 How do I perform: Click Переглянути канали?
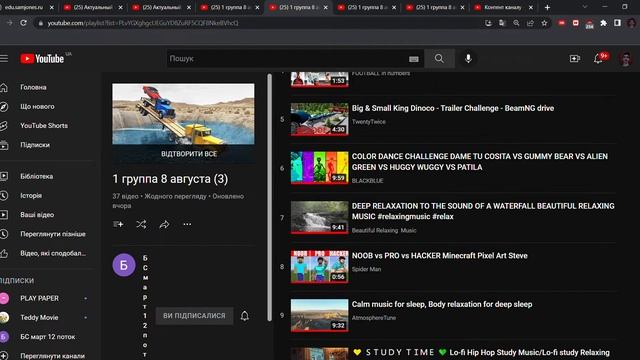(x=52, y=356)
